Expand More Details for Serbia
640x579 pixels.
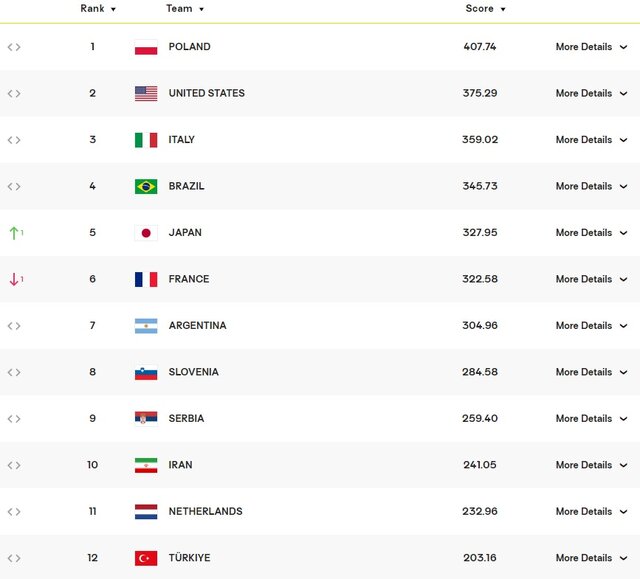point(591,419)
